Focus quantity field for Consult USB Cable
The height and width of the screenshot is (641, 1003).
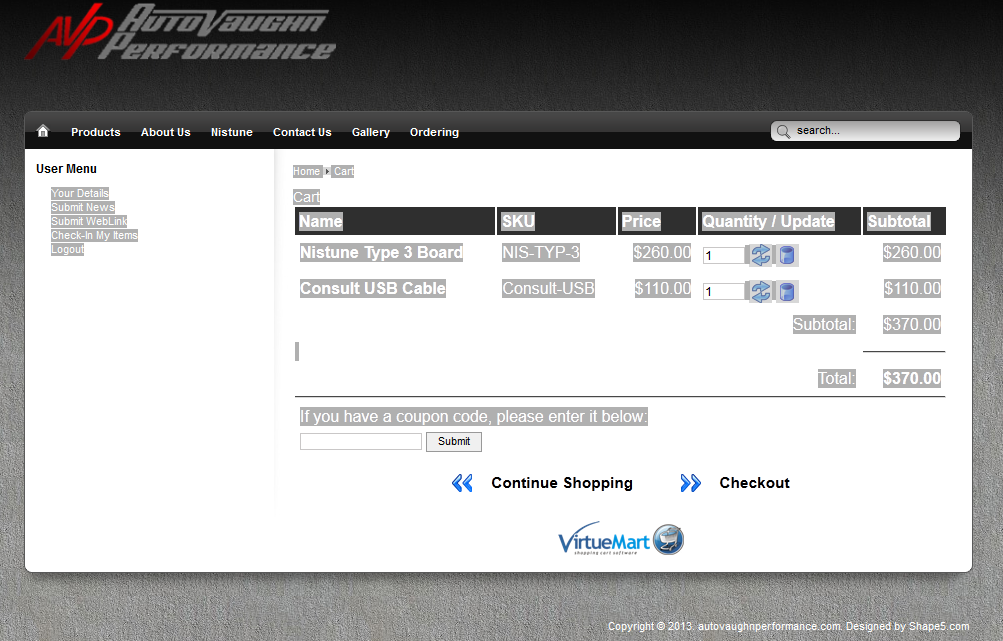(723, 291)
